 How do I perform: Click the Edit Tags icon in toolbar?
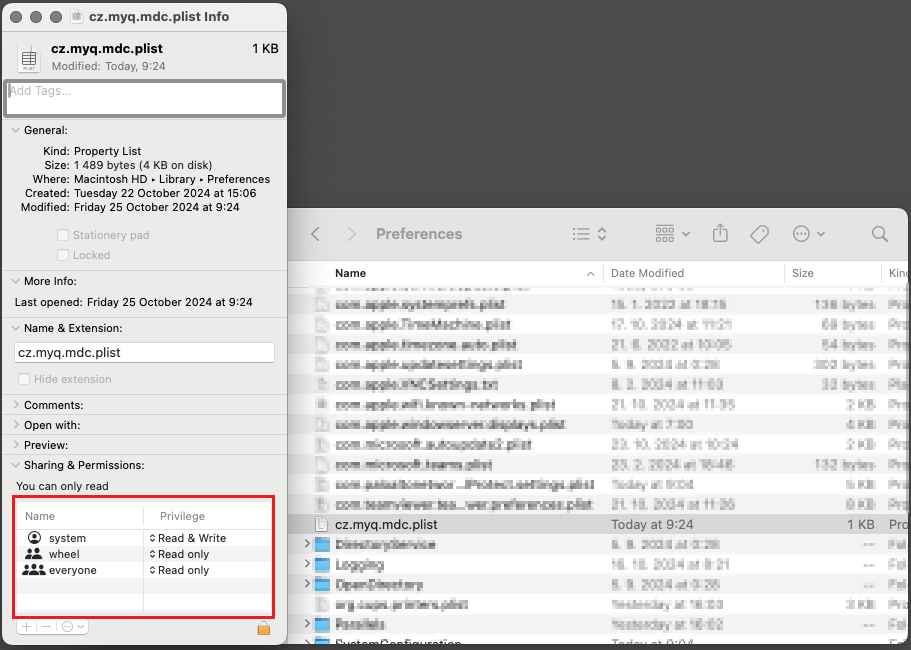[x=759, y=234]
